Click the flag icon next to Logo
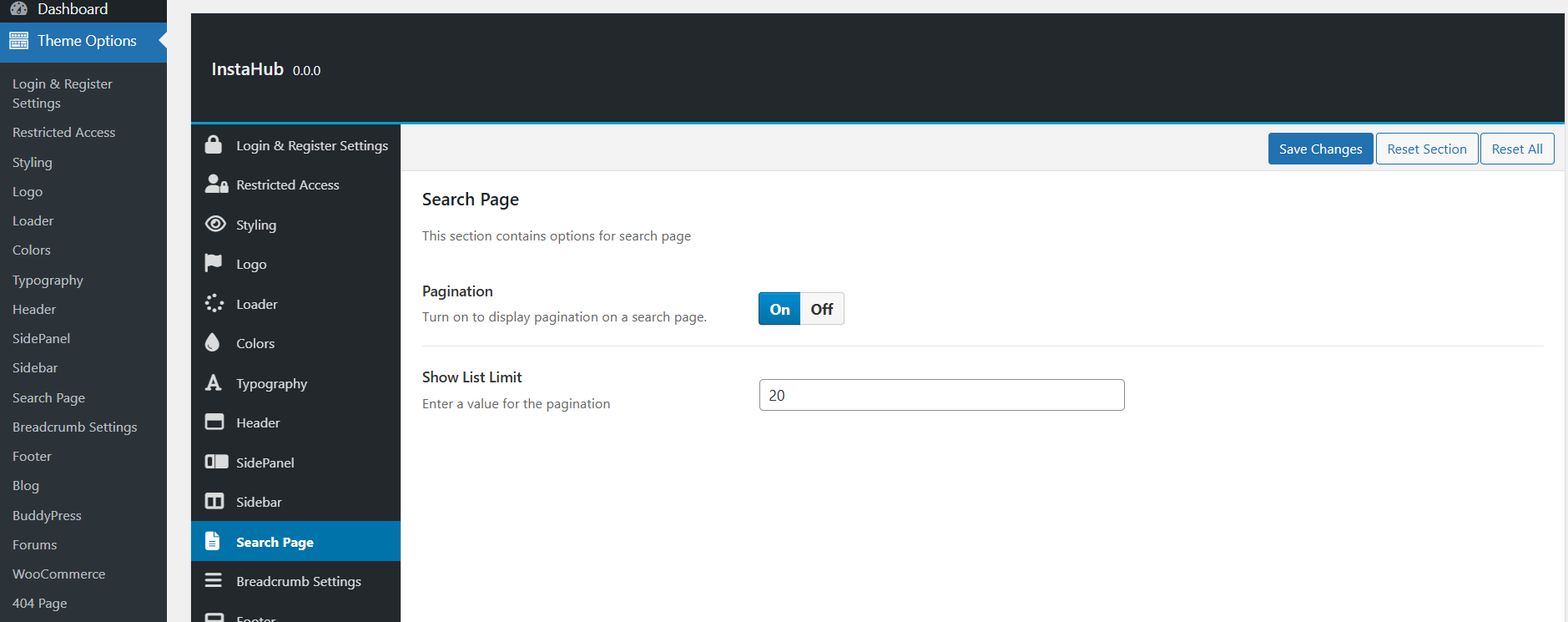Image resolution: width=1568 pixels, height=622 pixels. click(x=214, y=263)
